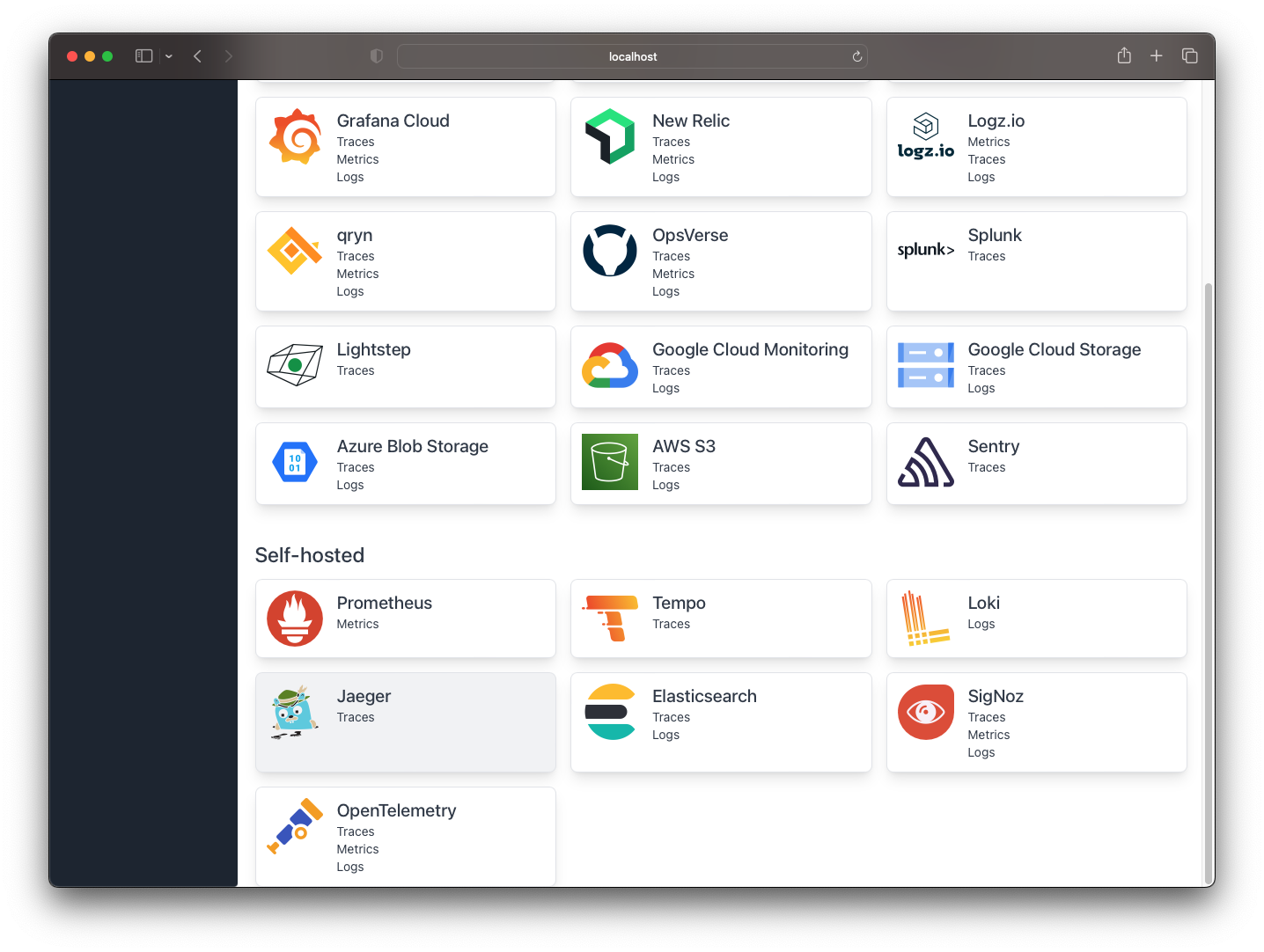1264x952 pixels.
Task: Click the Lightstep title text
Action: (373, 349)
